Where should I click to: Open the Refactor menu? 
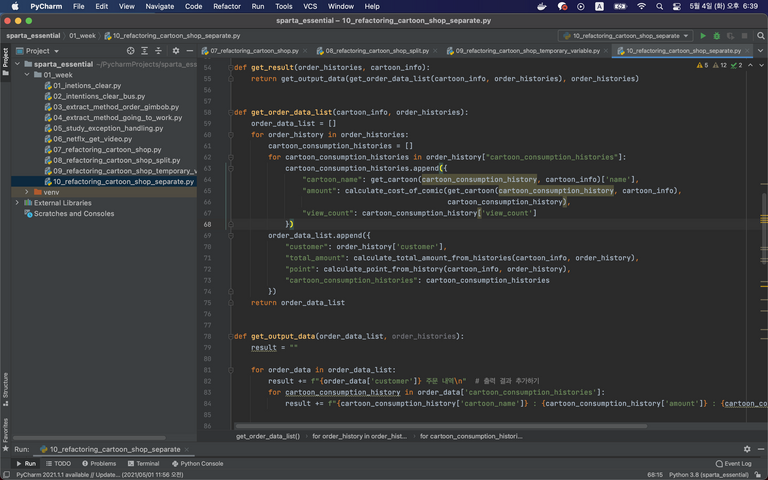click(x=227, y=6)
